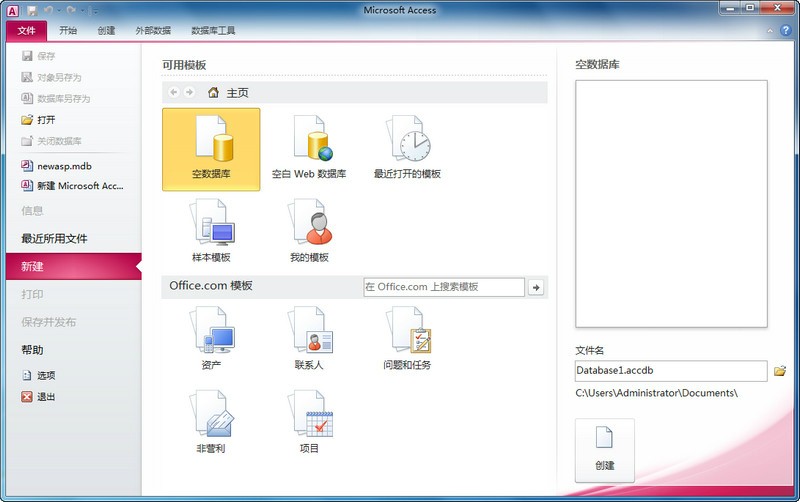Select 帮助 help in the sidebar

[32, 350]
